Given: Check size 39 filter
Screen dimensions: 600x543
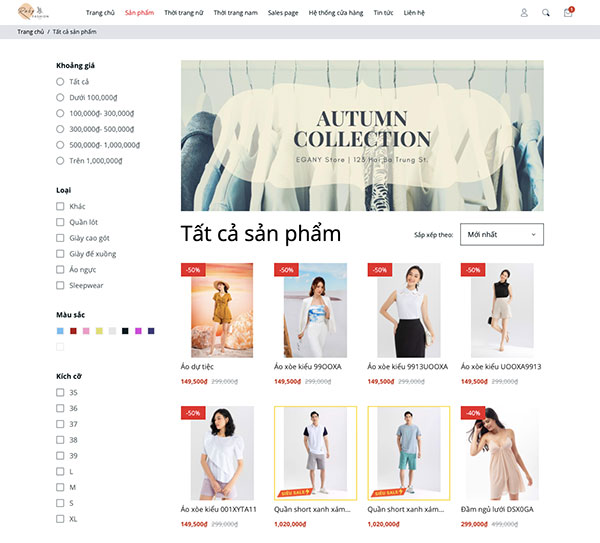Looking at the screenshot, I should point(60,456).
